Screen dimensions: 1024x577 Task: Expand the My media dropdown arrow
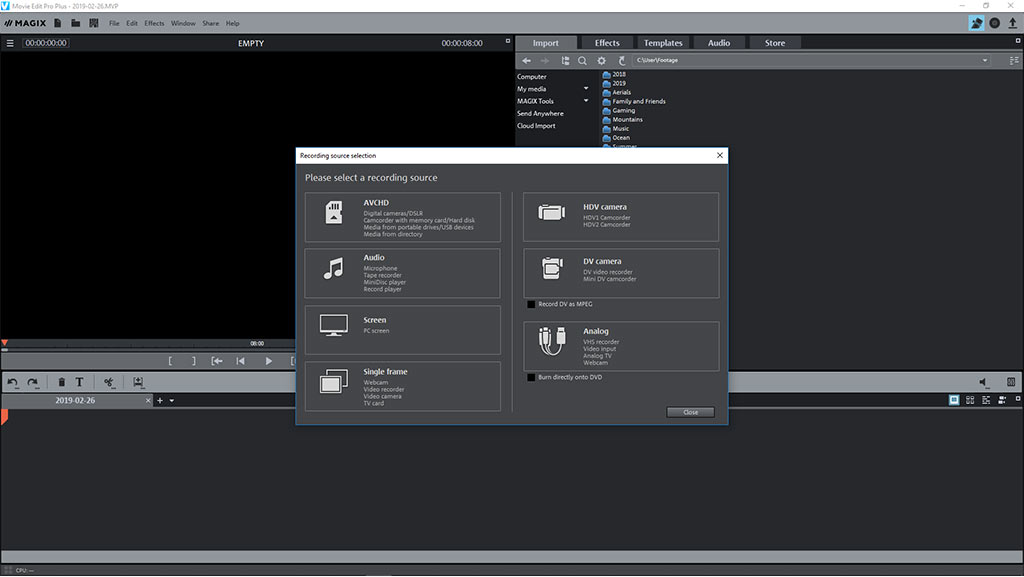pyautogui.click(x=586, y=89)
